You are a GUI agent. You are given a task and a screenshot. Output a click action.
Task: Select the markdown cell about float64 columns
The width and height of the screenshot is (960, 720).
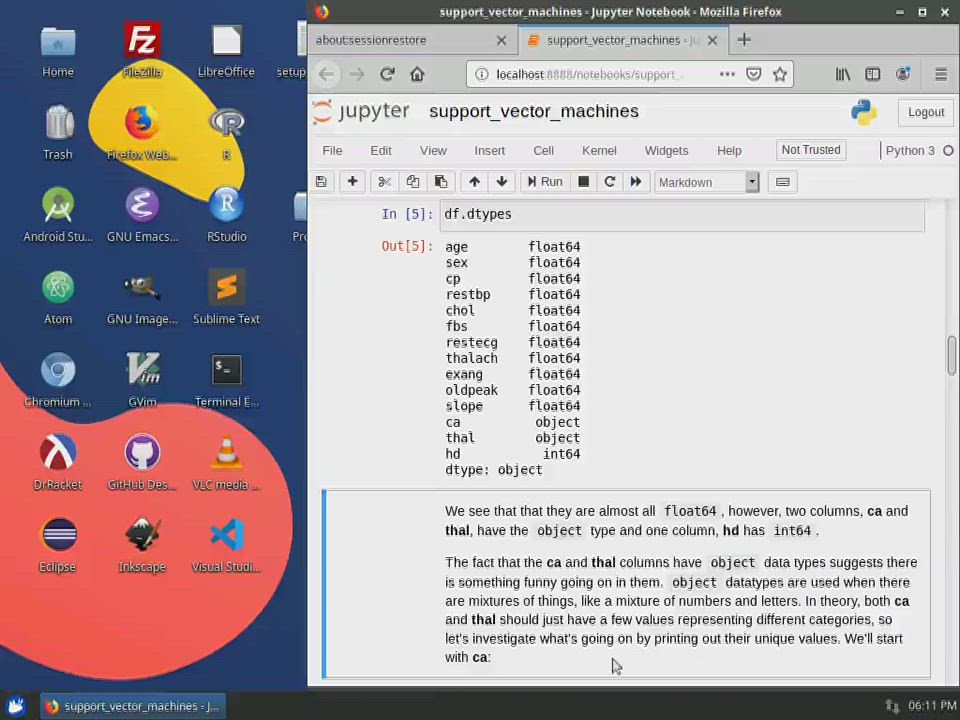pos(626,584)
